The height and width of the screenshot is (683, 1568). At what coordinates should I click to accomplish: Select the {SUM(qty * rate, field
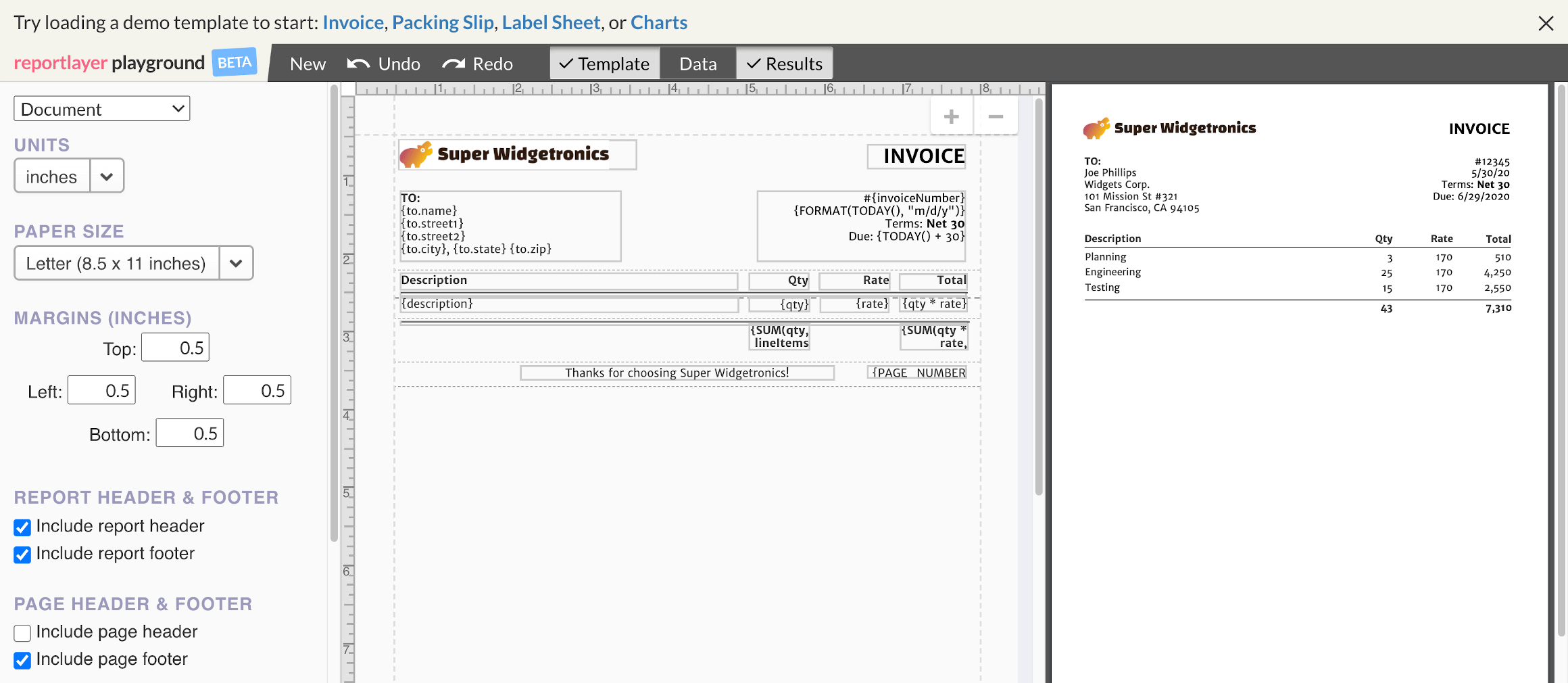934,337
